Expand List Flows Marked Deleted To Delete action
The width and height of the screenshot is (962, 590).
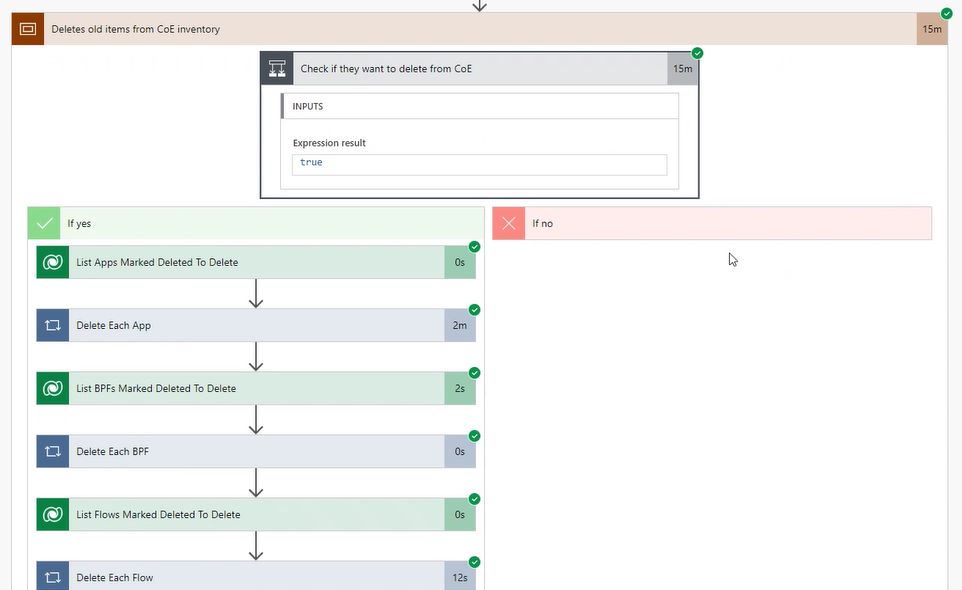(256, 515)
